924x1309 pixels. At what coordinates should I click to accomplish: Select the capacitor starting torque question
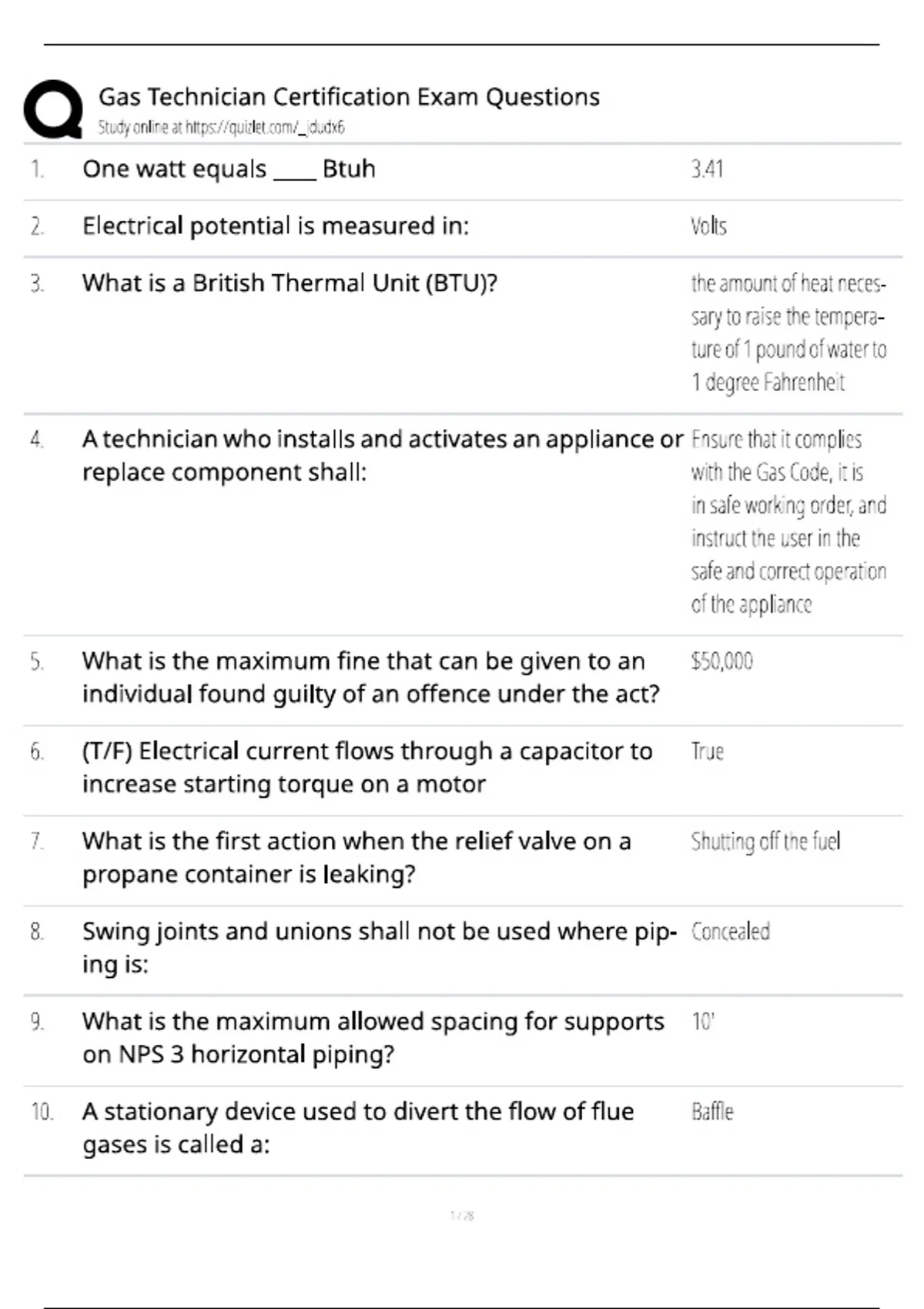(367, 768)
